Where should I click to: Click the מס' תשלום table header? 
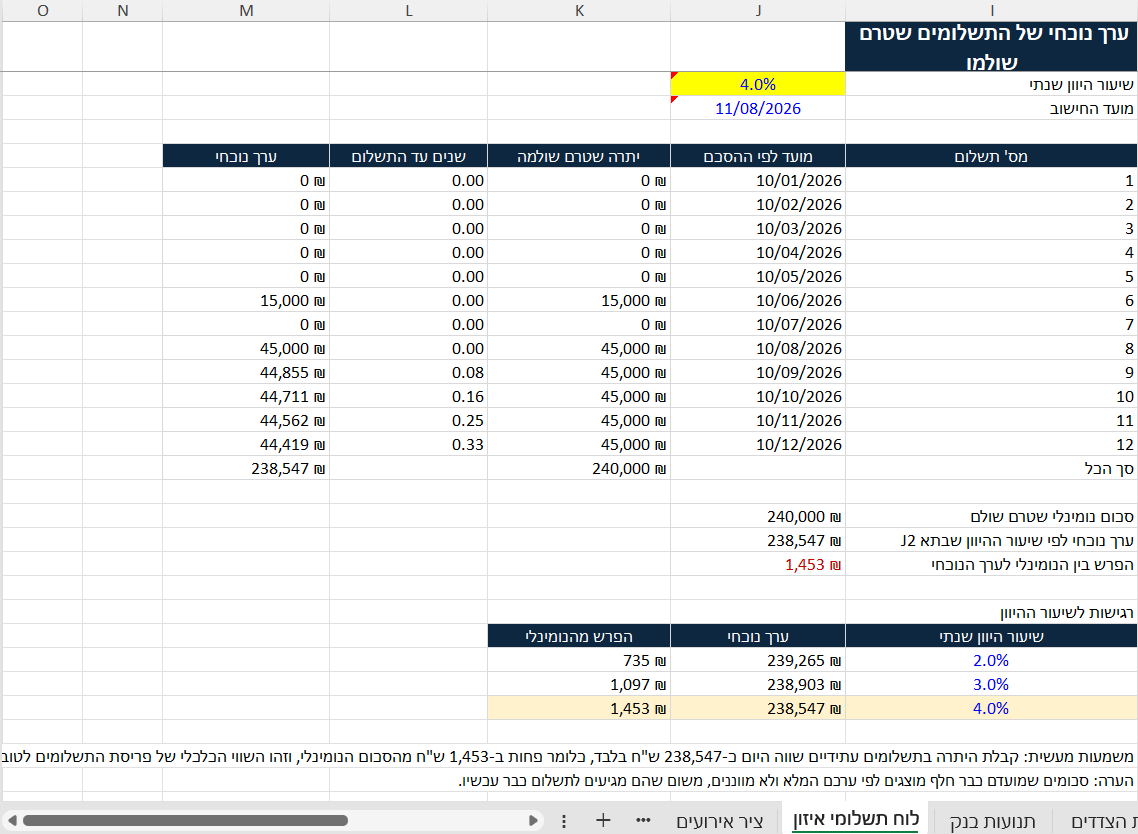click(x=991, y=156)
